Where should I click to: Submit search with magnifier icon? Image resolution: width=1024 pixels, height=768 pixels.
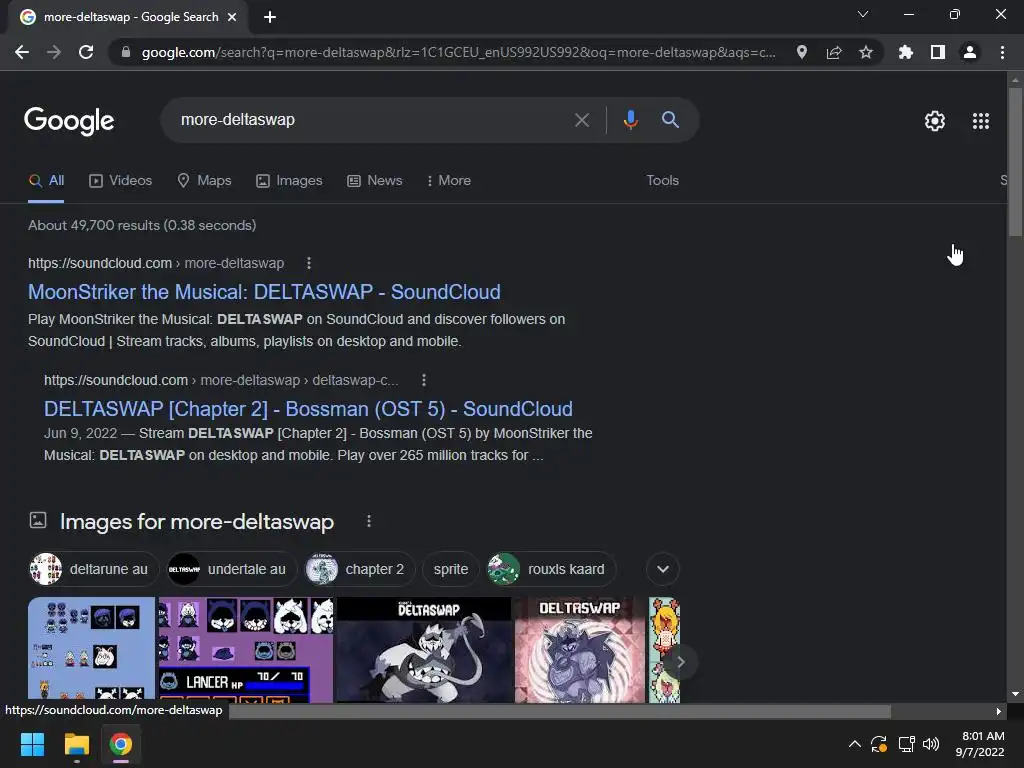[x=670, y=120]
